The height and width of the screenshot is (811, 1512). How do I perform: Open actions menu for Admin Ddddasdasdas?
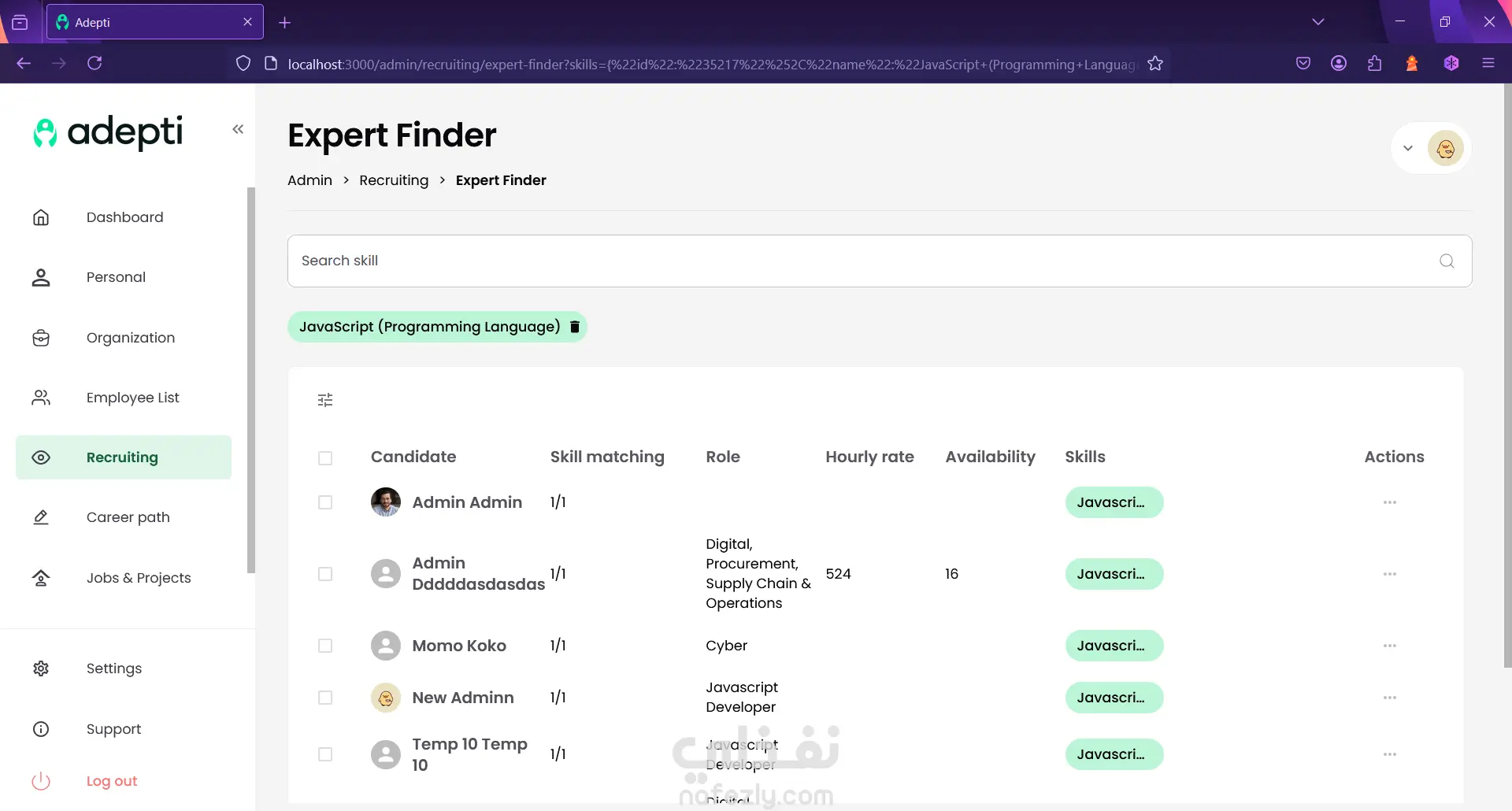(1390, 574)
